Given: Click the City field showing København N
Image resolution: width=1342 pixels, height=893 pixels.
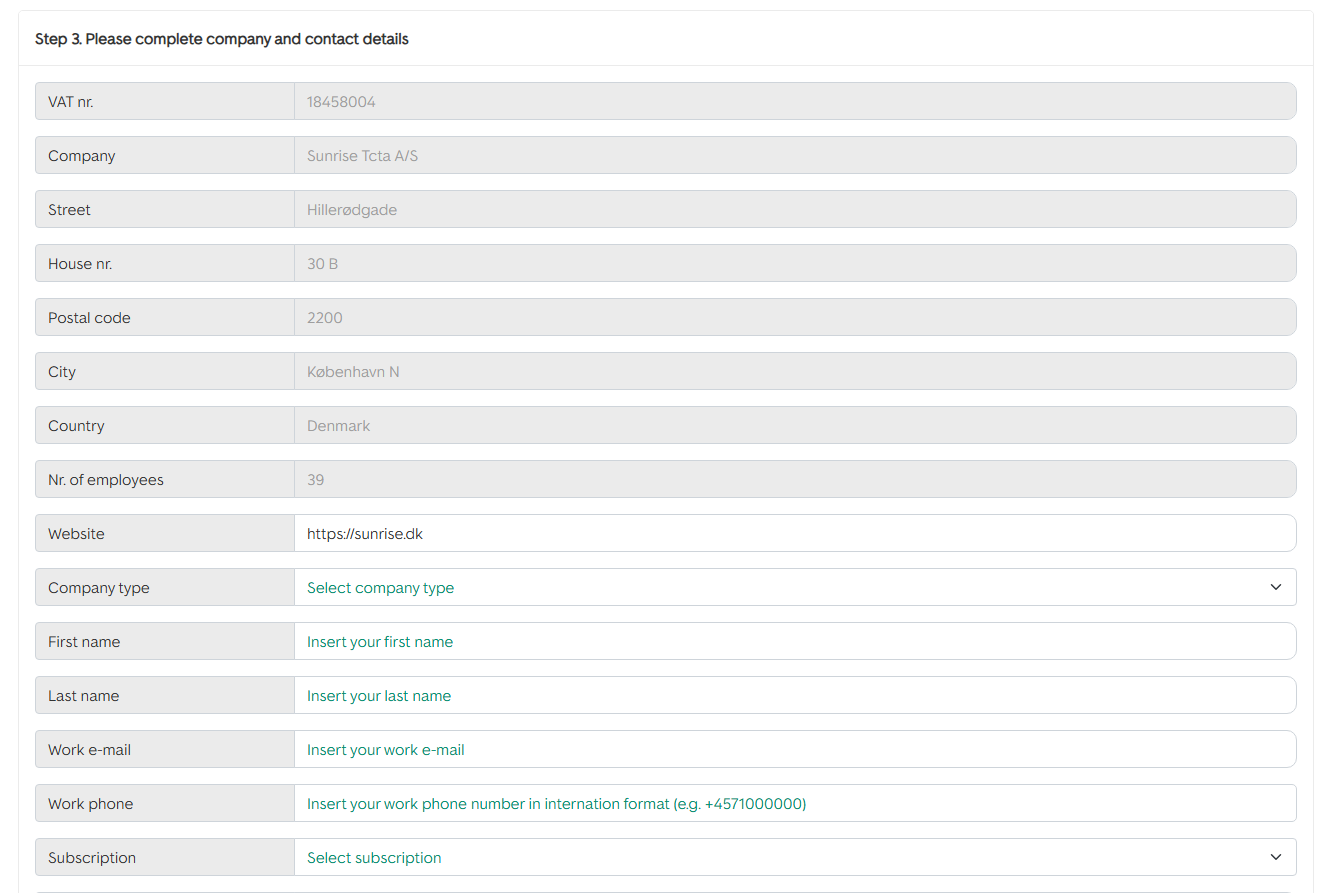Looking at the screenshot, I should point(794,371).
